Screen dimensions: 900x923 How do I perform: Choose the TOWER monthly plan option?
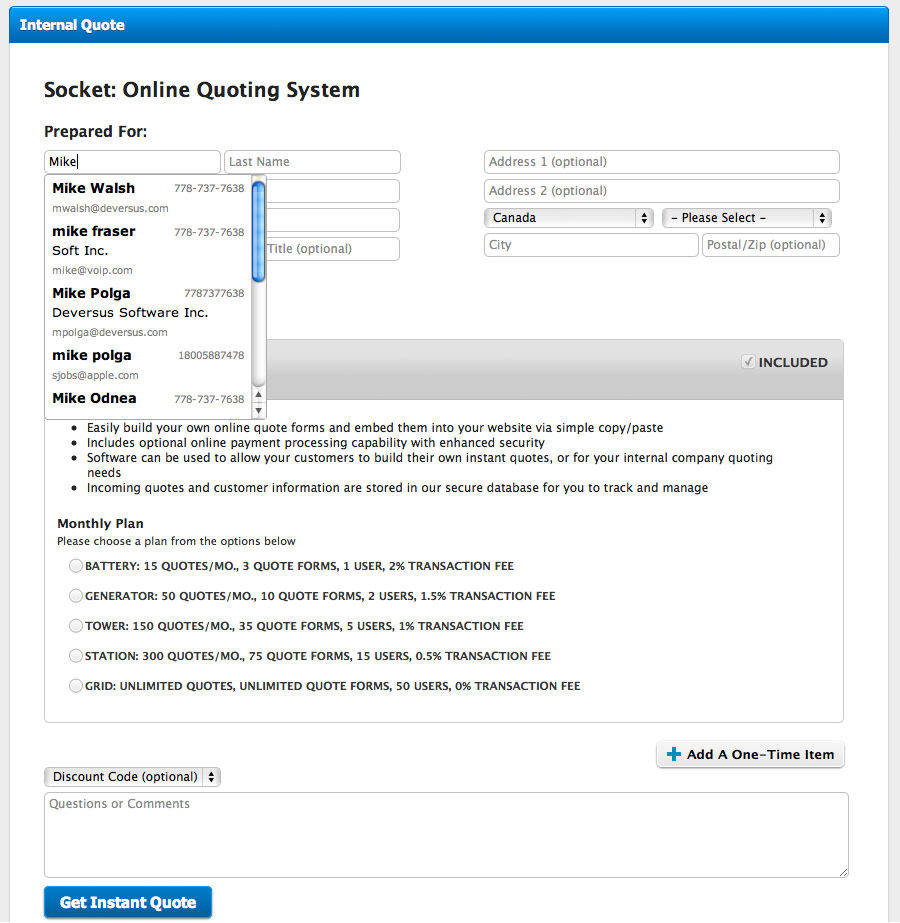point(76,626)
